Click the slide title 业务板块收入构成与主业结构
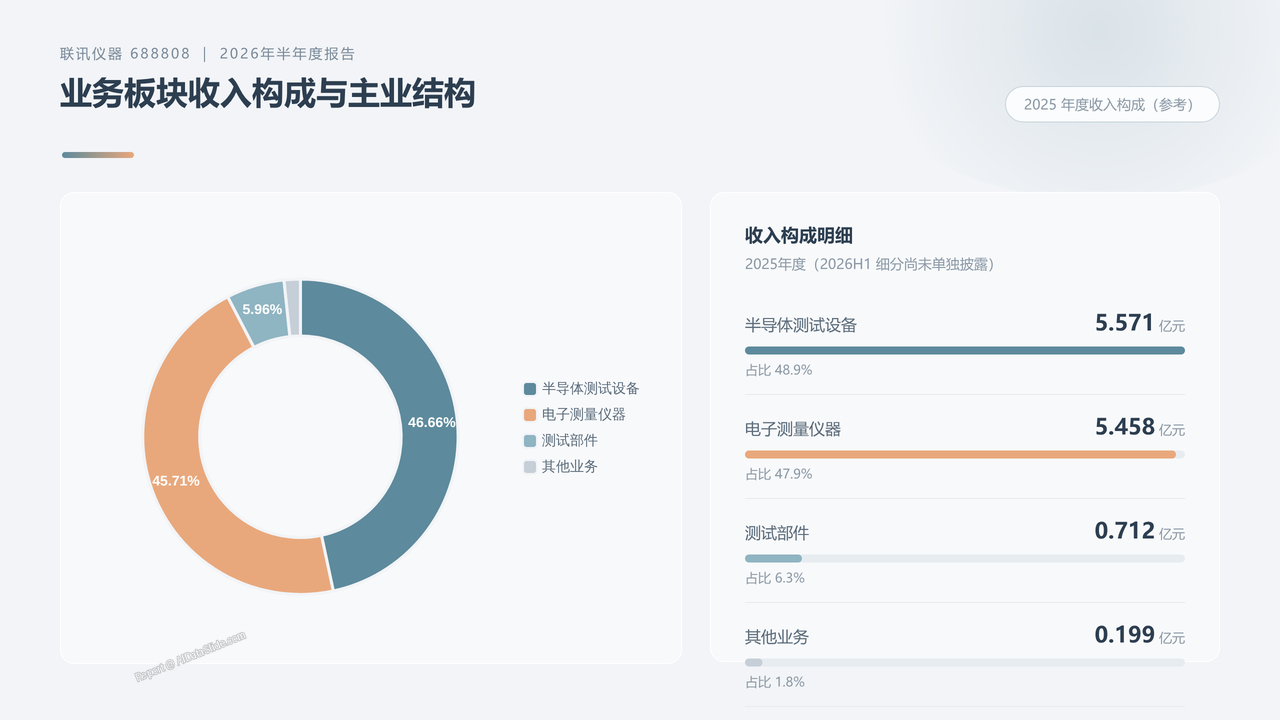Viewport: 1280px width, 720px height. pyautogui.click(x=267, y=94)
